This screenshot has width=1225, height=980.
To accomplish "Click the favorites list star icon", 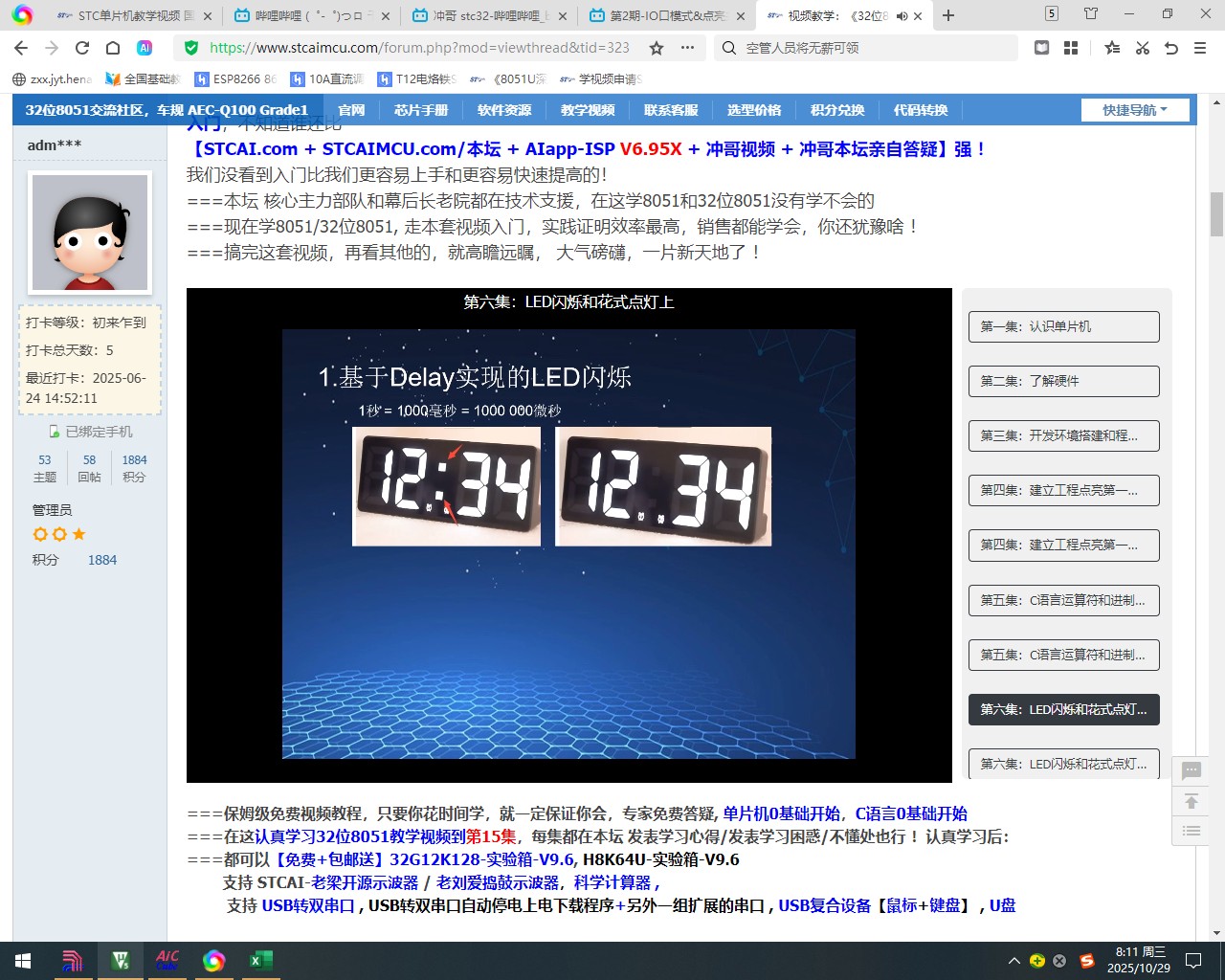I will 1113,48.
